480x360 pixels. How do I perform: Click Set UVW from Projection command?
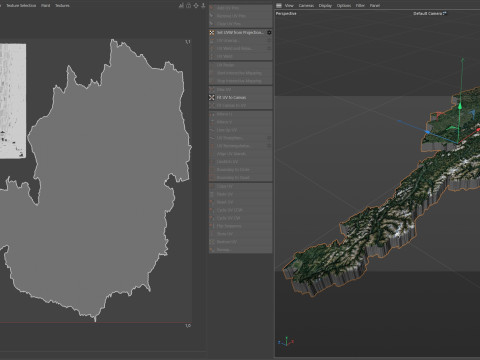coord(240,33)
